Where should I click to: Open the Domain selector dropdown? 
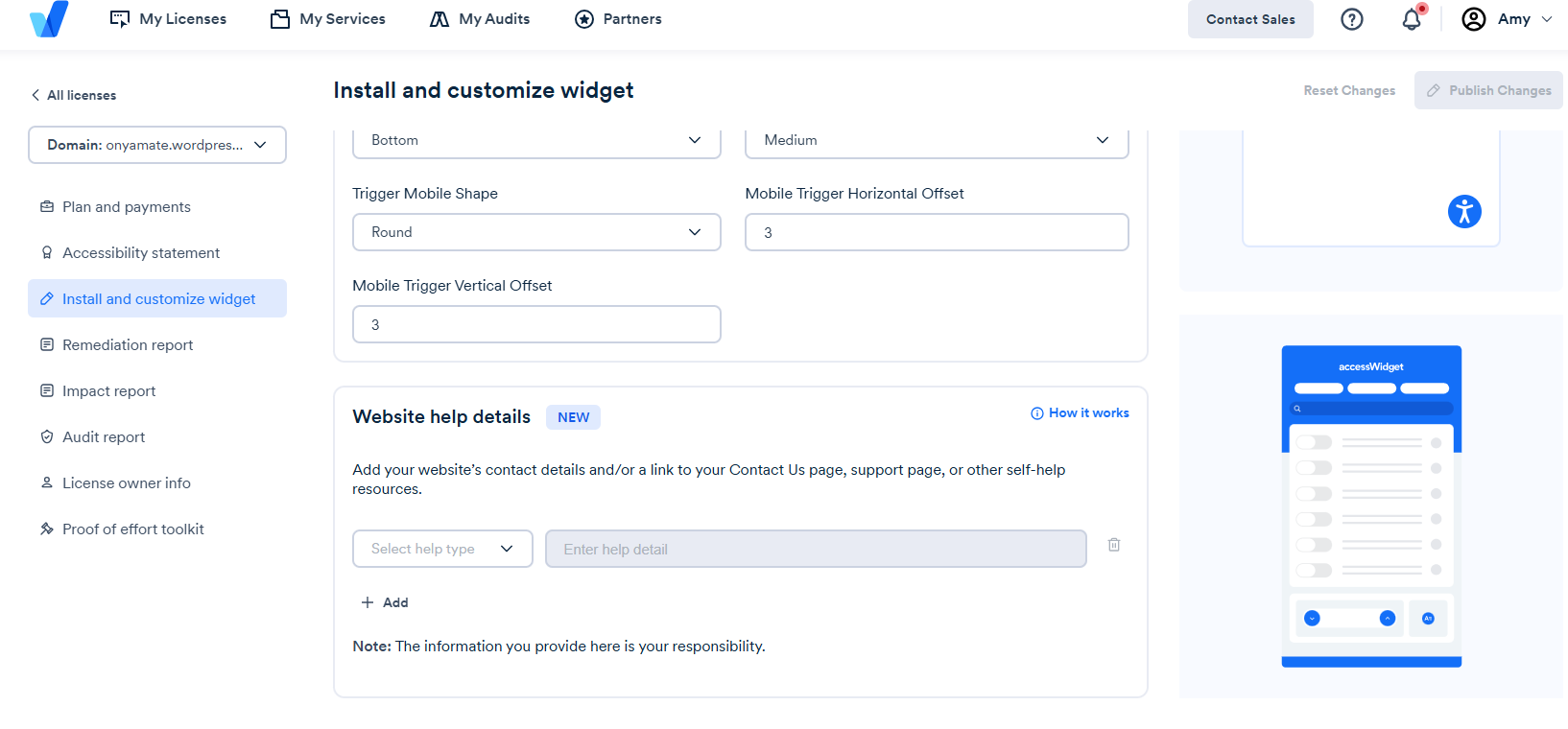(x=157, y=145)
